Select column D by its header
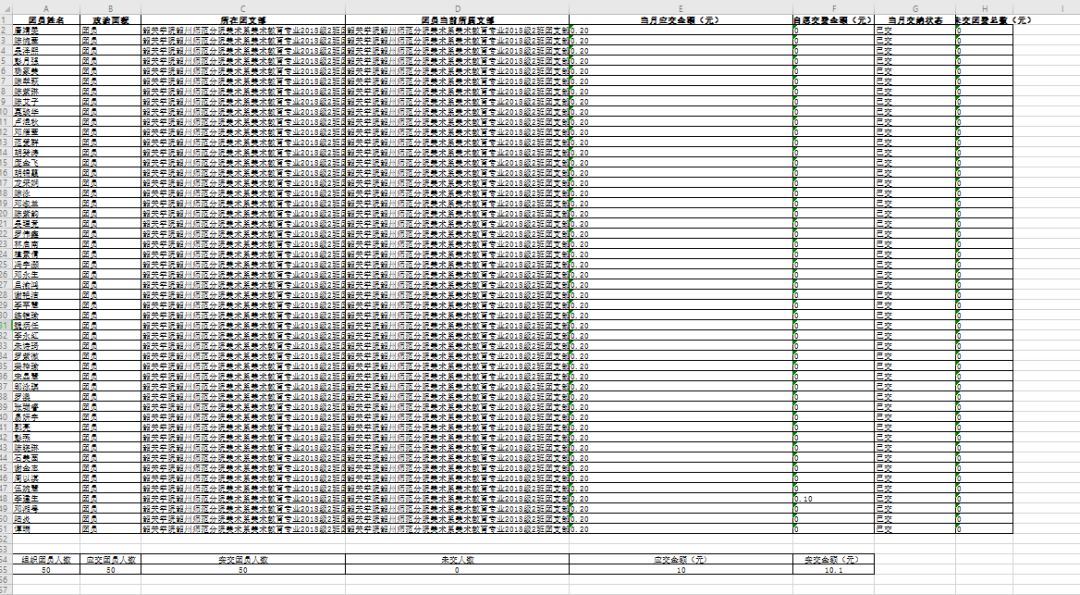 click(457, 8)
